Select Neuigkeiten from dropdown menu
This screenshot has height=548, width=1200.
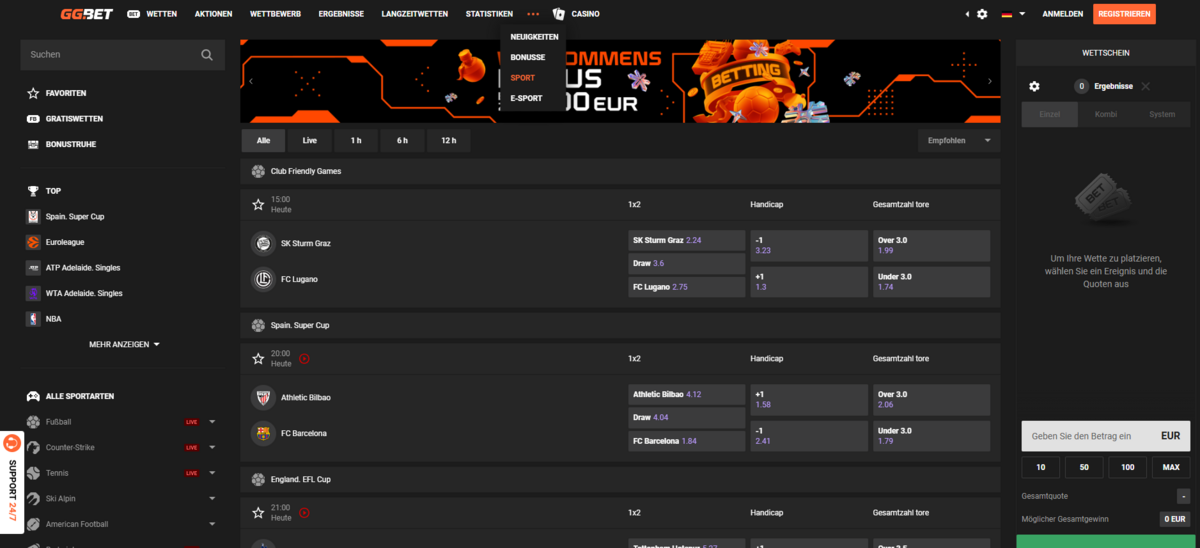point(534,37)
